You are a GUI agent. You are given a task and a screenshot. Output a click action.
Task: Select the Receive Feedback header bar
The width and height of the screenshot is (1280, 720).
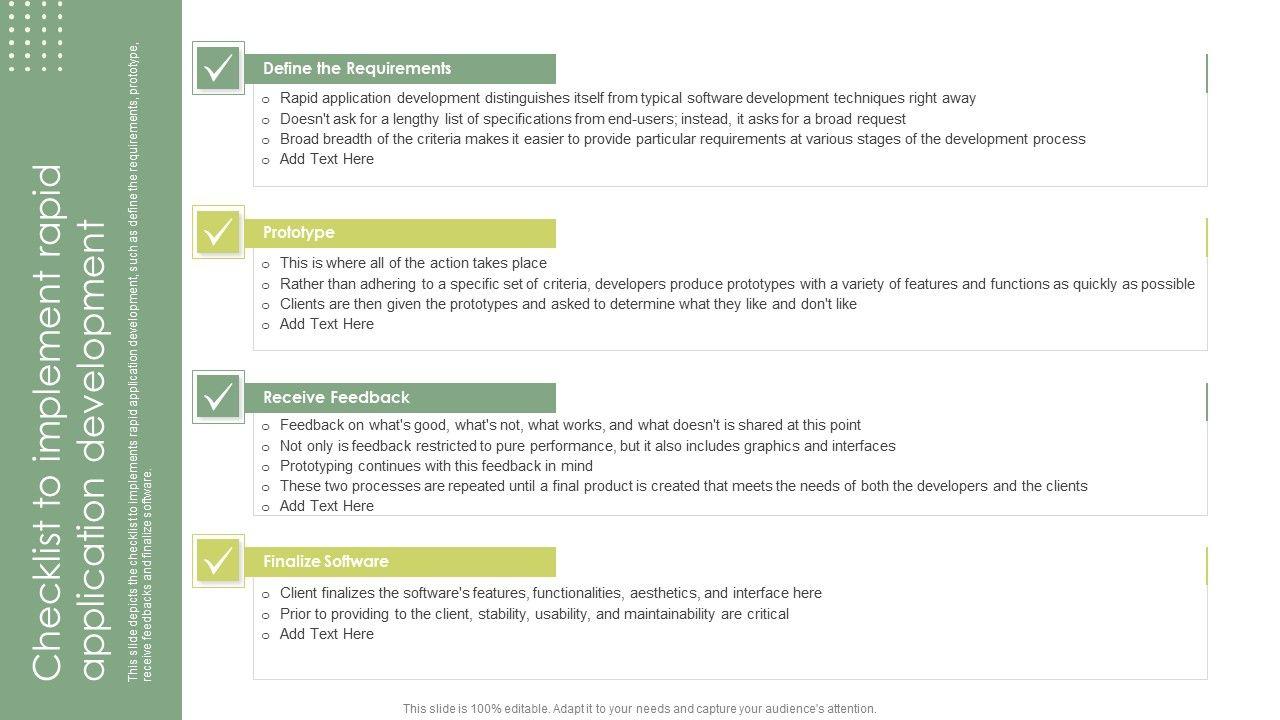(x=400, y=397)
